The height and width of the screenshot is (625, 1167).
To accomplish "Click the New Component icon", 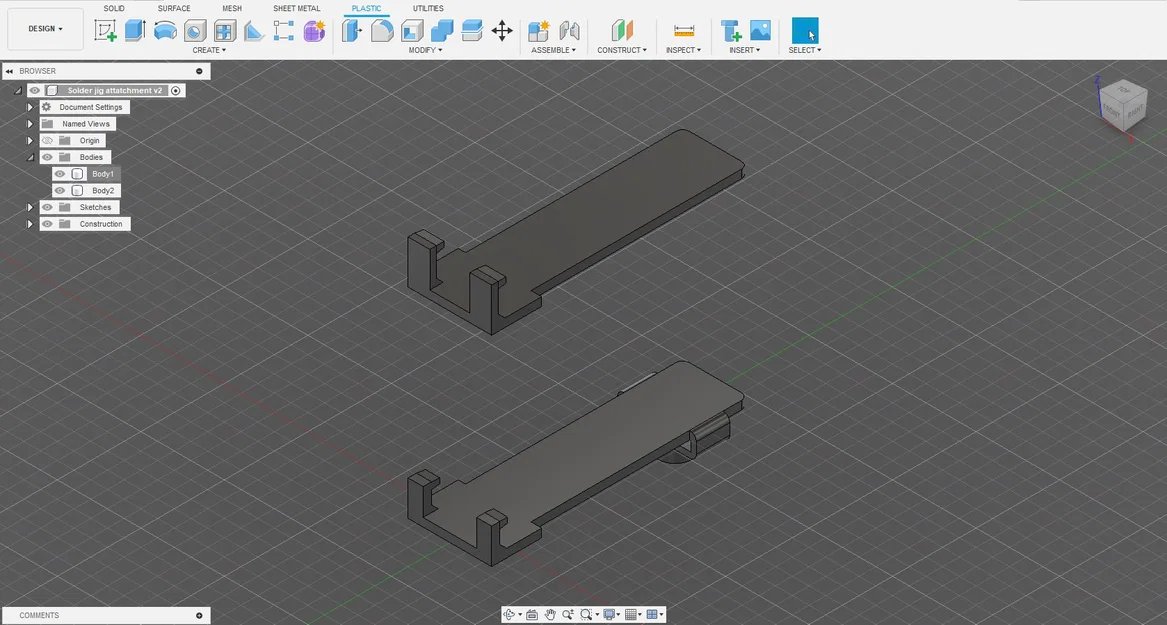I will tap(539, 31).
